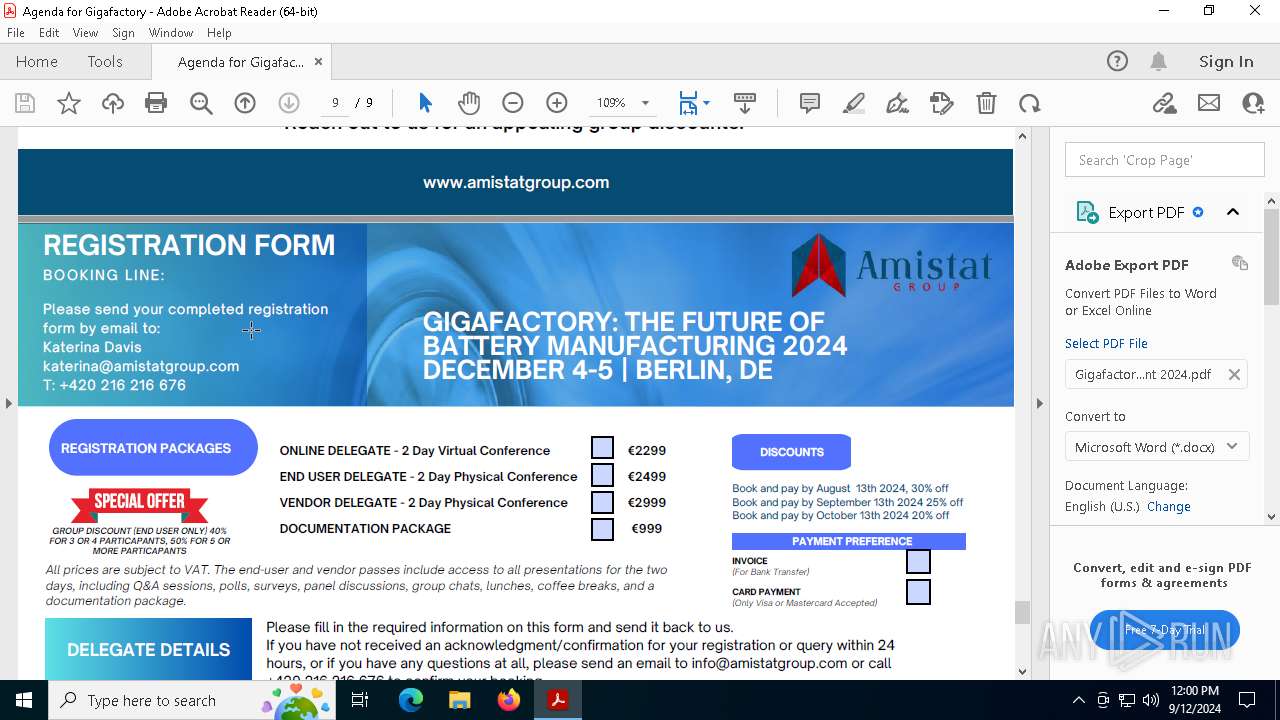This screenshot has height=720, width=1280.
Task: Click the copy icon beside Adobe Export PDF
Action: click(x=1240, y=263)
